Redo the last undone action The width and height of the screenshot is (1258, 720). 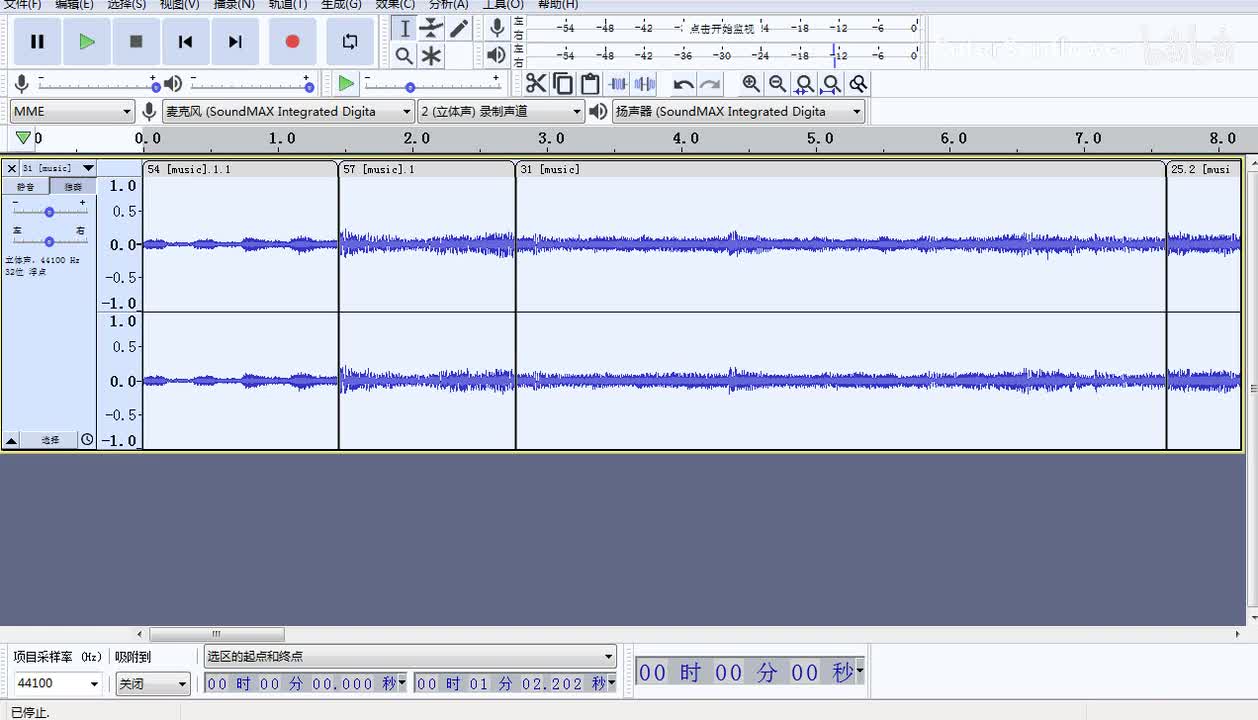[x=710, y=84]
